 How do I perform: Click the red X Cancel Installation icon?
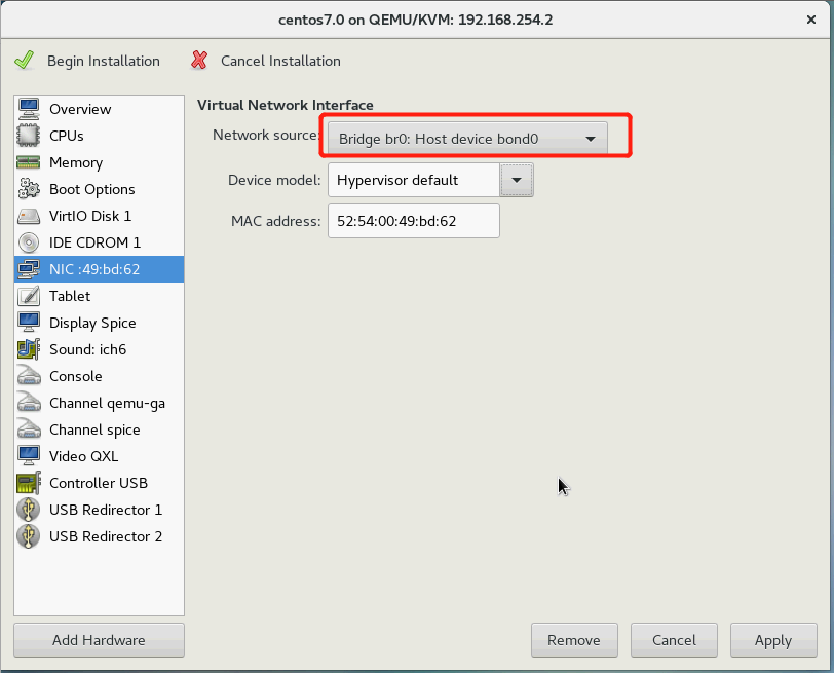coord(199,61)
